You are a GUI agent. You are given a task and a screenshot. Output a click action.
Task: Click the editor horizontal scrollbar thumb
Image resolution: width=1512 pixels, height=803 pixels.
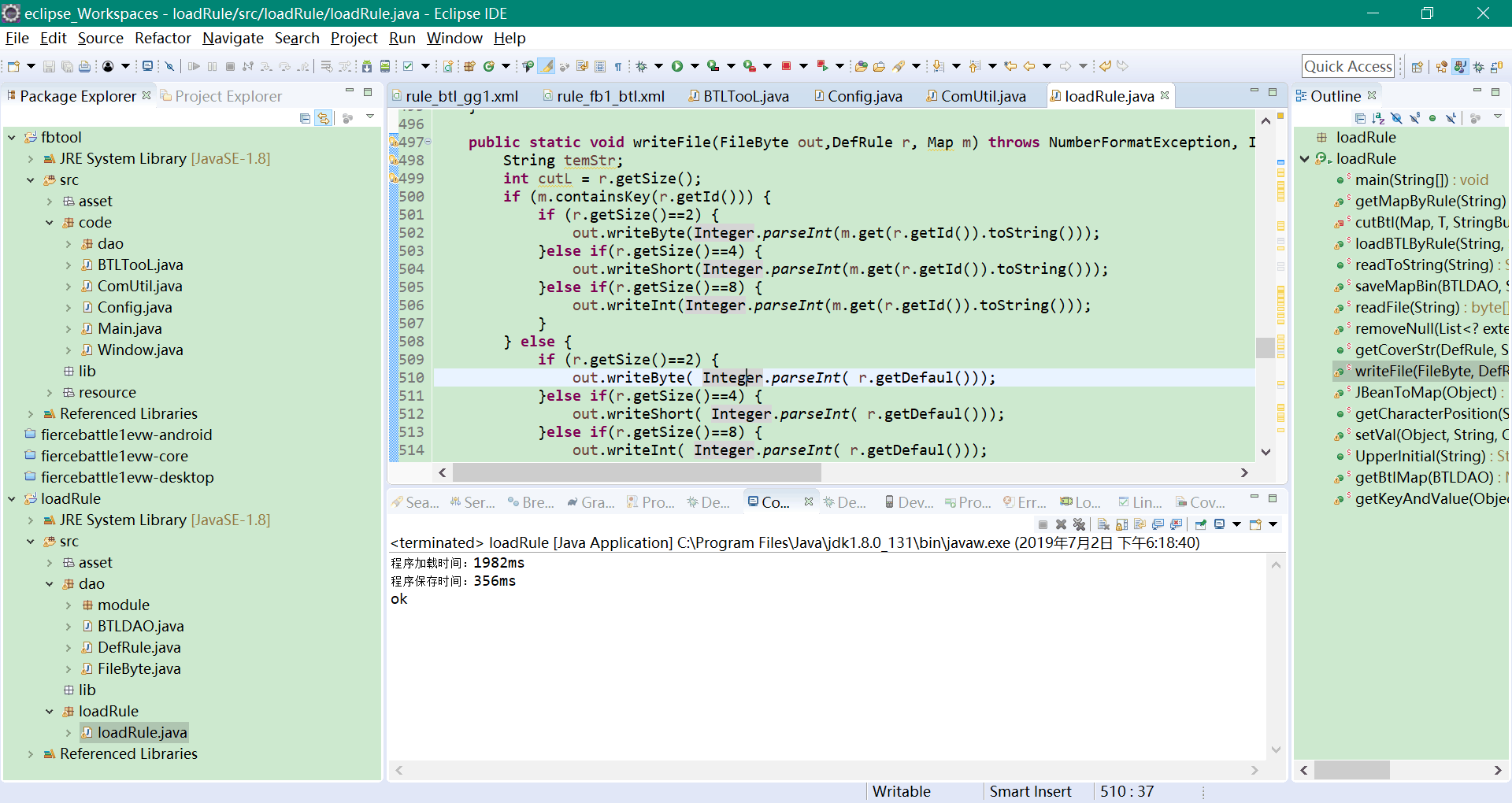636,472
